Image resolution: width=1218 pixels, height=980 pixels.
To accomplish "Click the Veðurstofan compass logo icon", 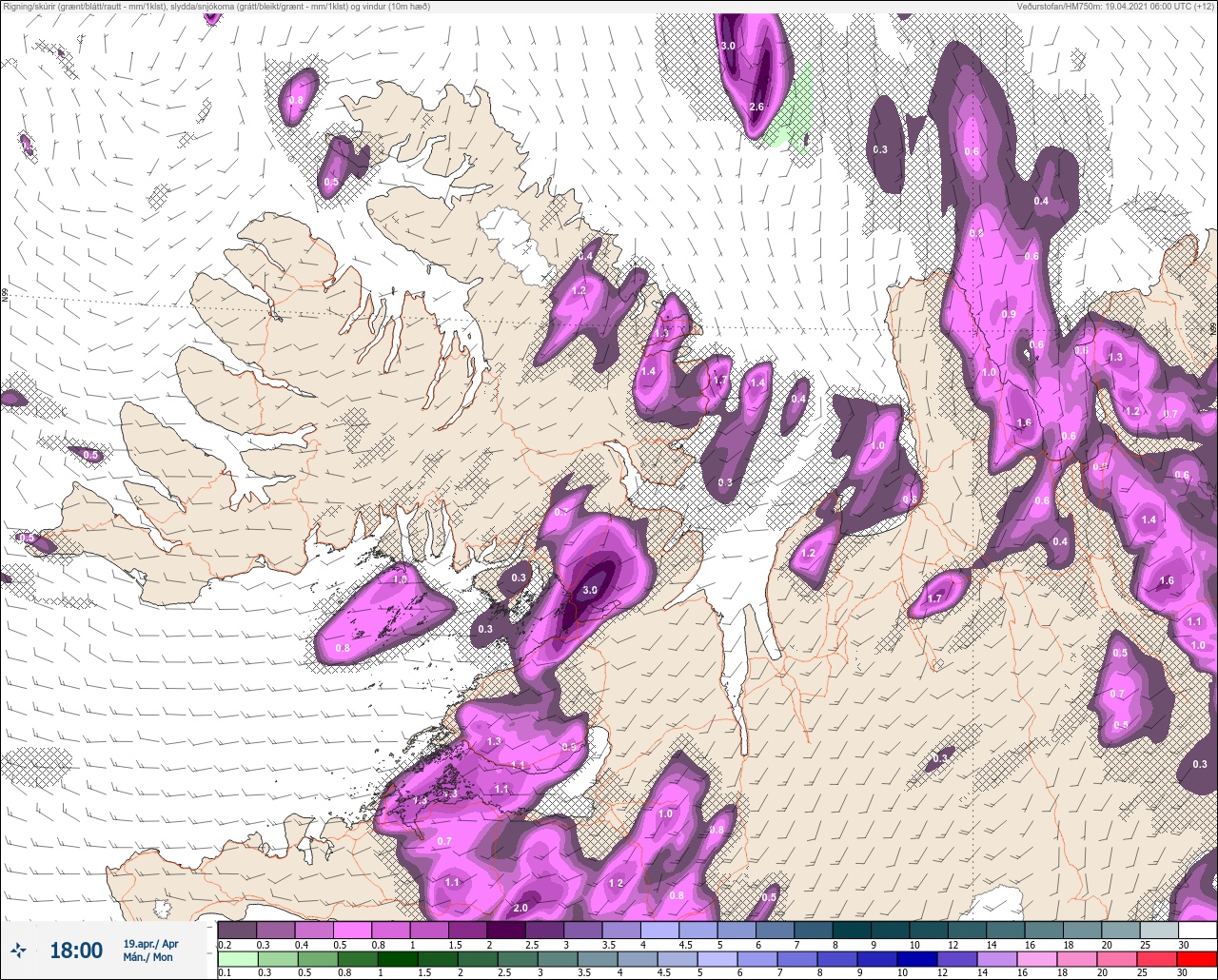I will [19, 950].
